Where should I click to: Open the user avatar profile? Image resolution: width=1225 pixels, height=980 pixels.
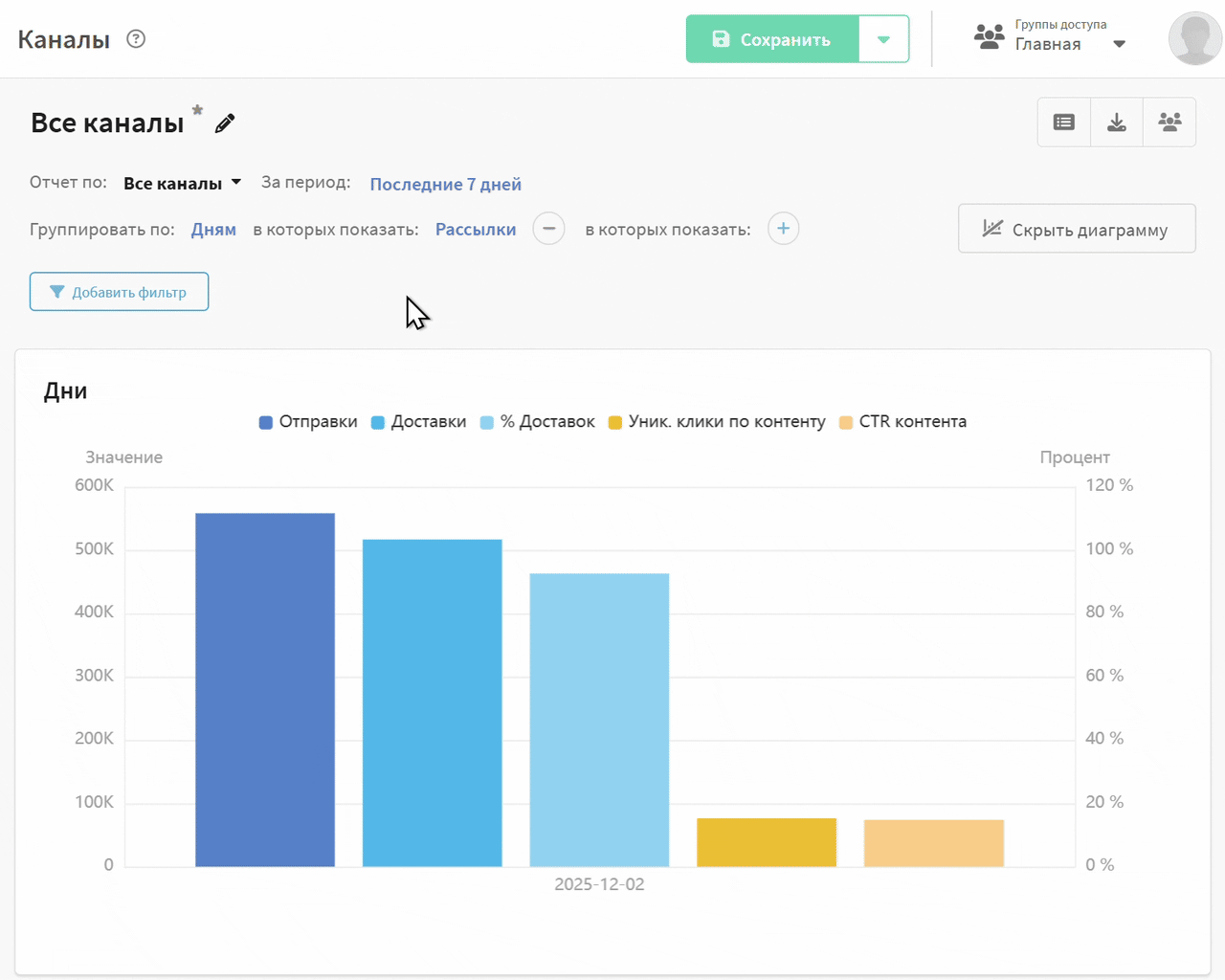pyautogui.click(x=1194, y=39)
